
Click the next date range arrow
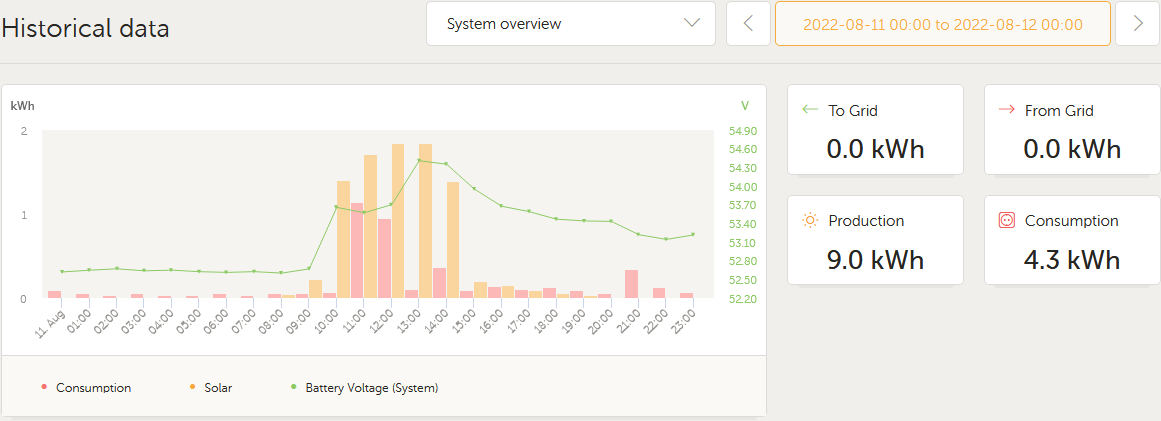coord(1137,24)
